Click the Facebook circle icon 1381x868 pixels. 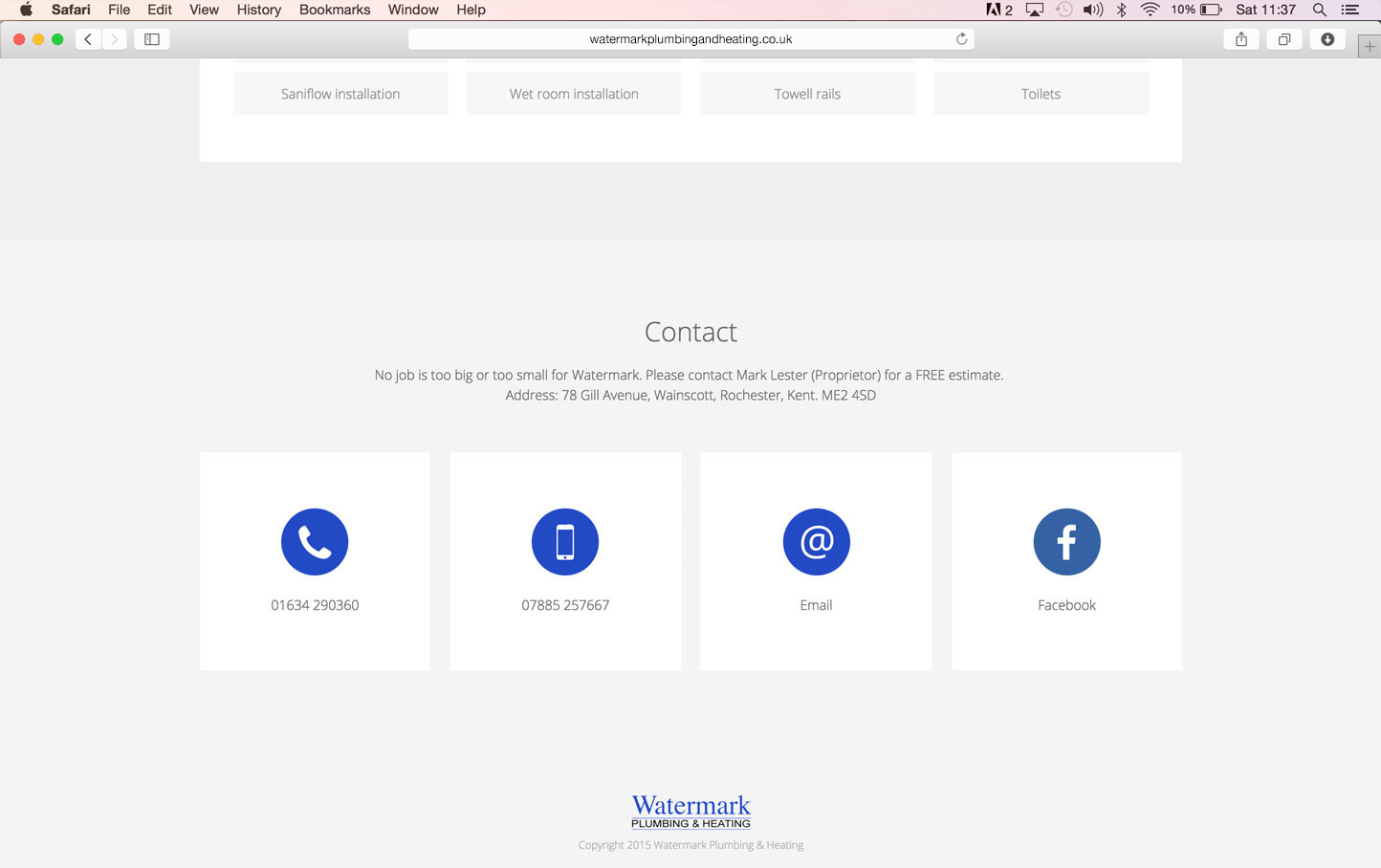(1066, 542)
